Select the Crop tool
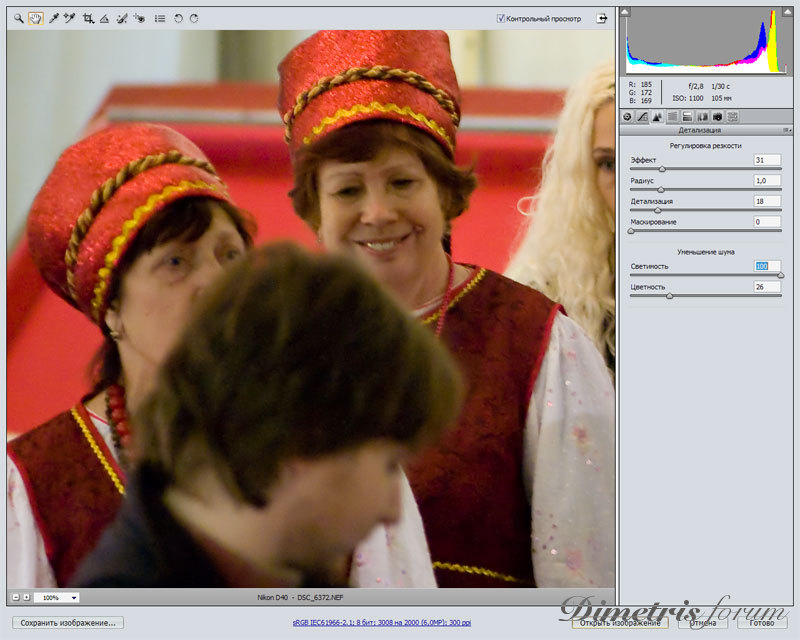This screenshot has width=800, height=640. [x=89, y=18]
